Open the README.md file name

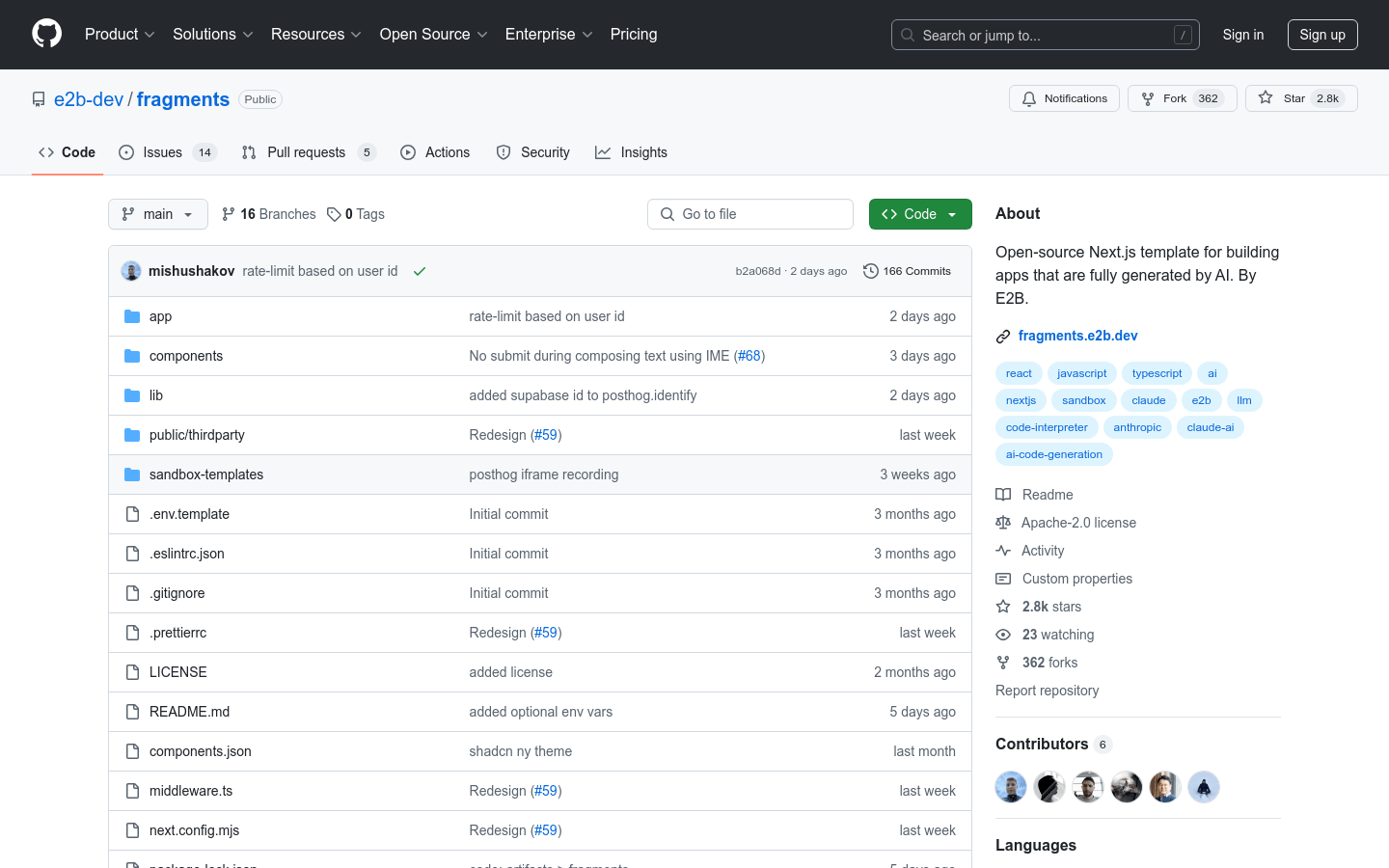[x=189, y=712]
